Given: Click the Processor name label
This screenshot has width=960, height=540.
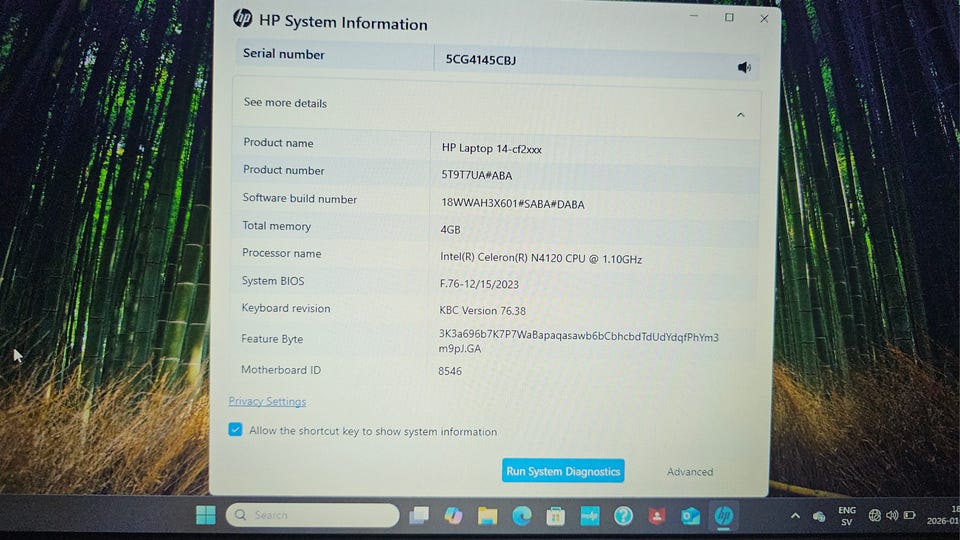Looking at the screenshot, I should pos(281,253).
